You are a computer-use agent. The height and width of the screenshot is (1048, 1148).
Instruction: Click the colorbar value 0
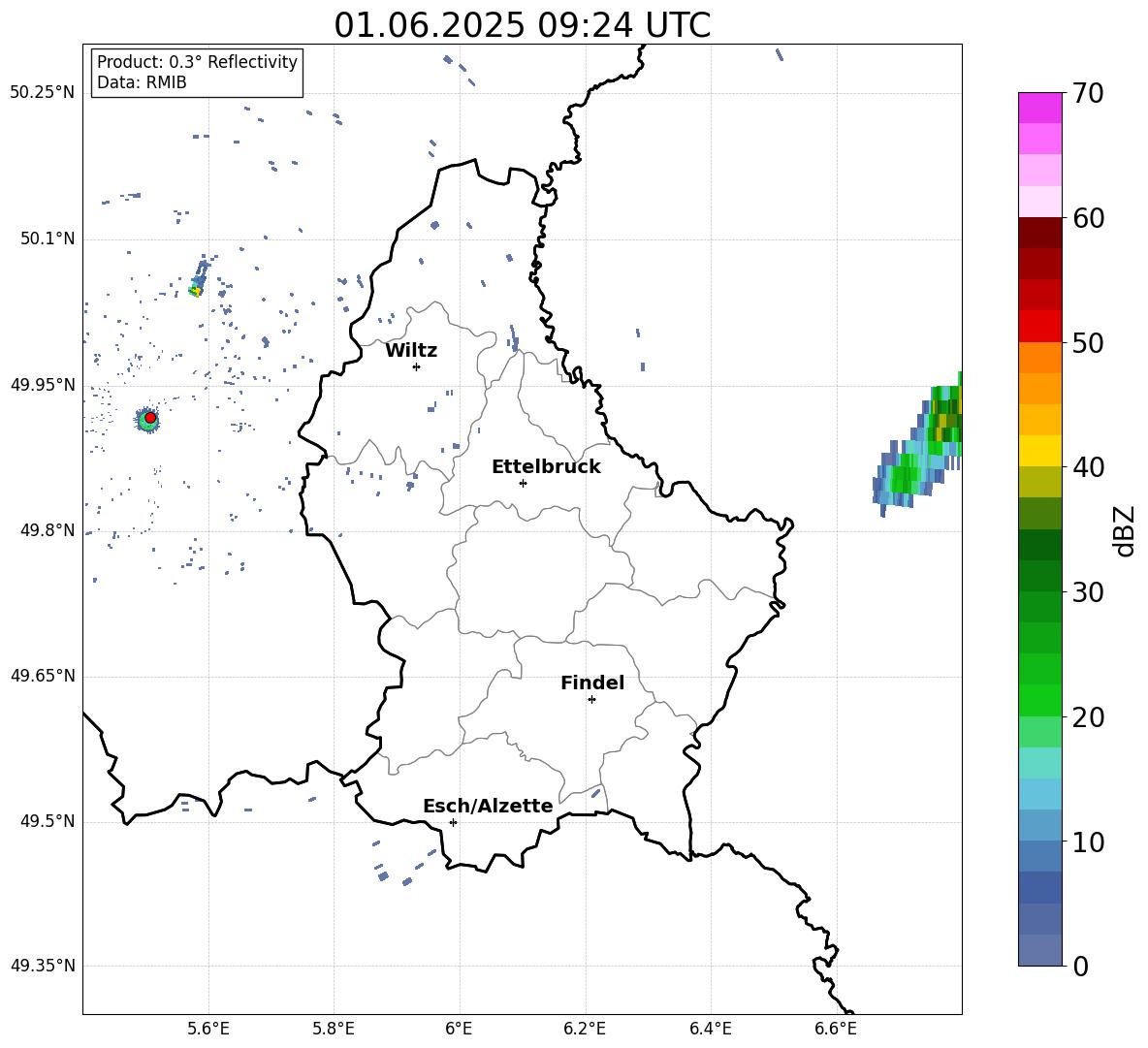coord(1080,966)
